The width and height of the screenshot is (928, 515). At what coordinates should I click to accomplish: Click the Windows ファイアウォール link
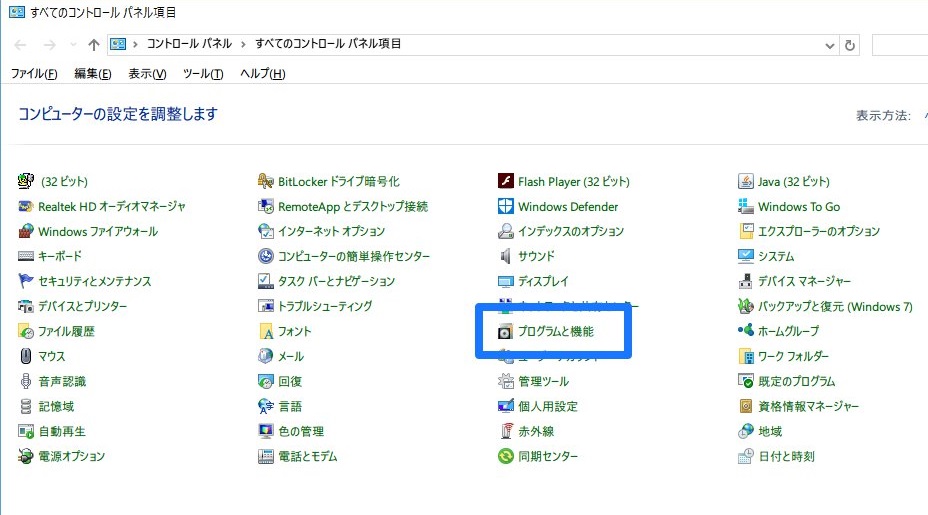[x=98, y=231]
